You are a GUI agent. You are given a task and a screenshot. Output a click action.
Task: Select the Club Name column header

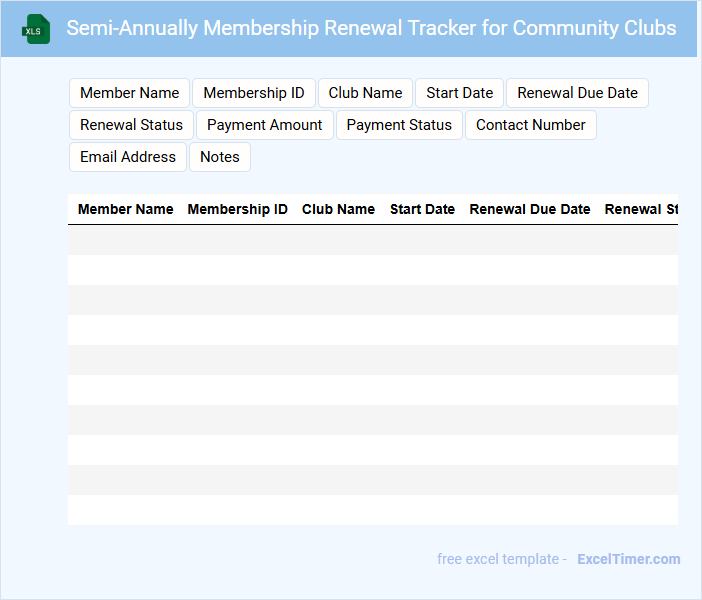click(x=338, y=210)
